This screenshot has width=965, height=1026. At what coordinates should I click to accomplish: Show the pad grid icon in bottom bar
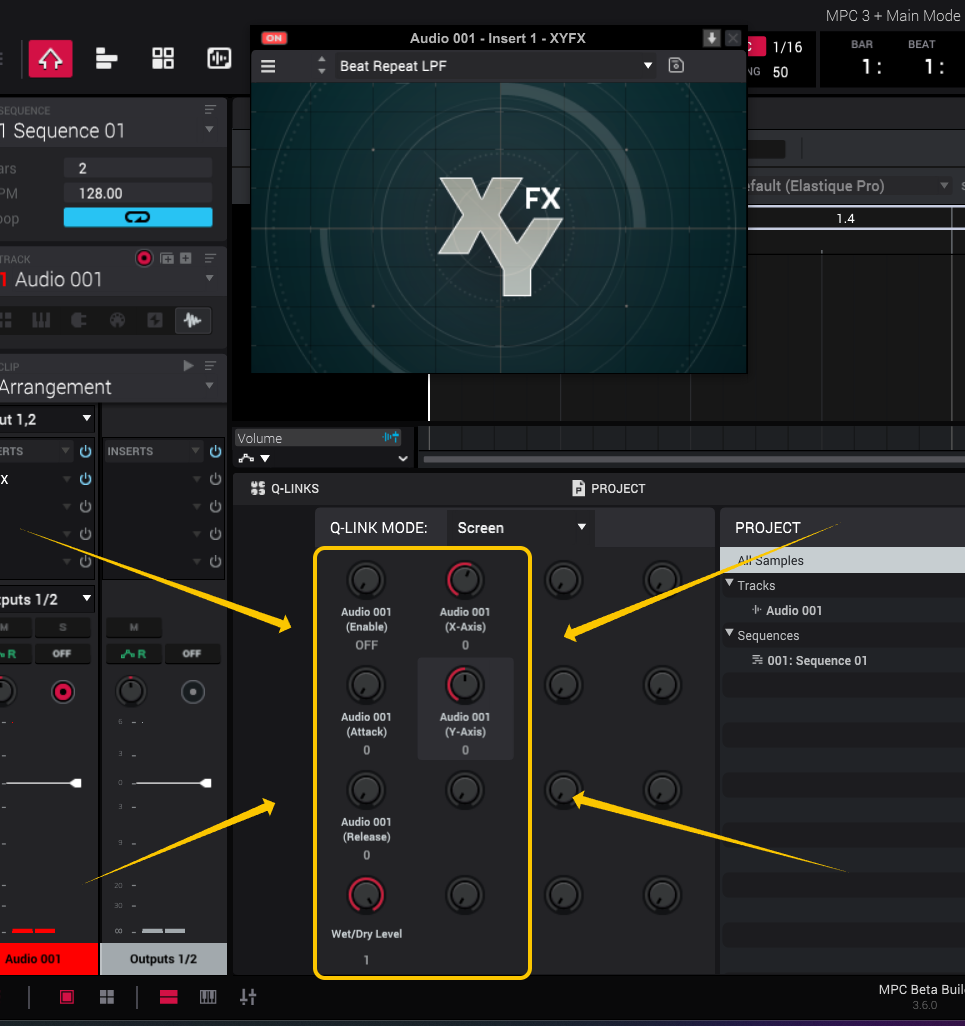point(107,997)
